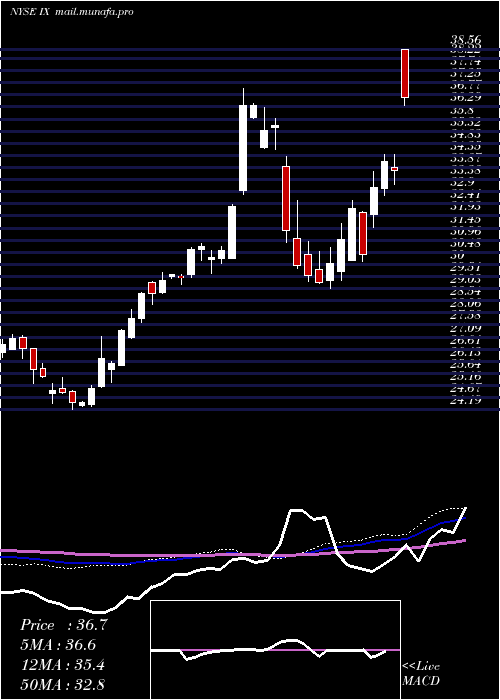Click the 32.41 price axis label

(465, 195)
